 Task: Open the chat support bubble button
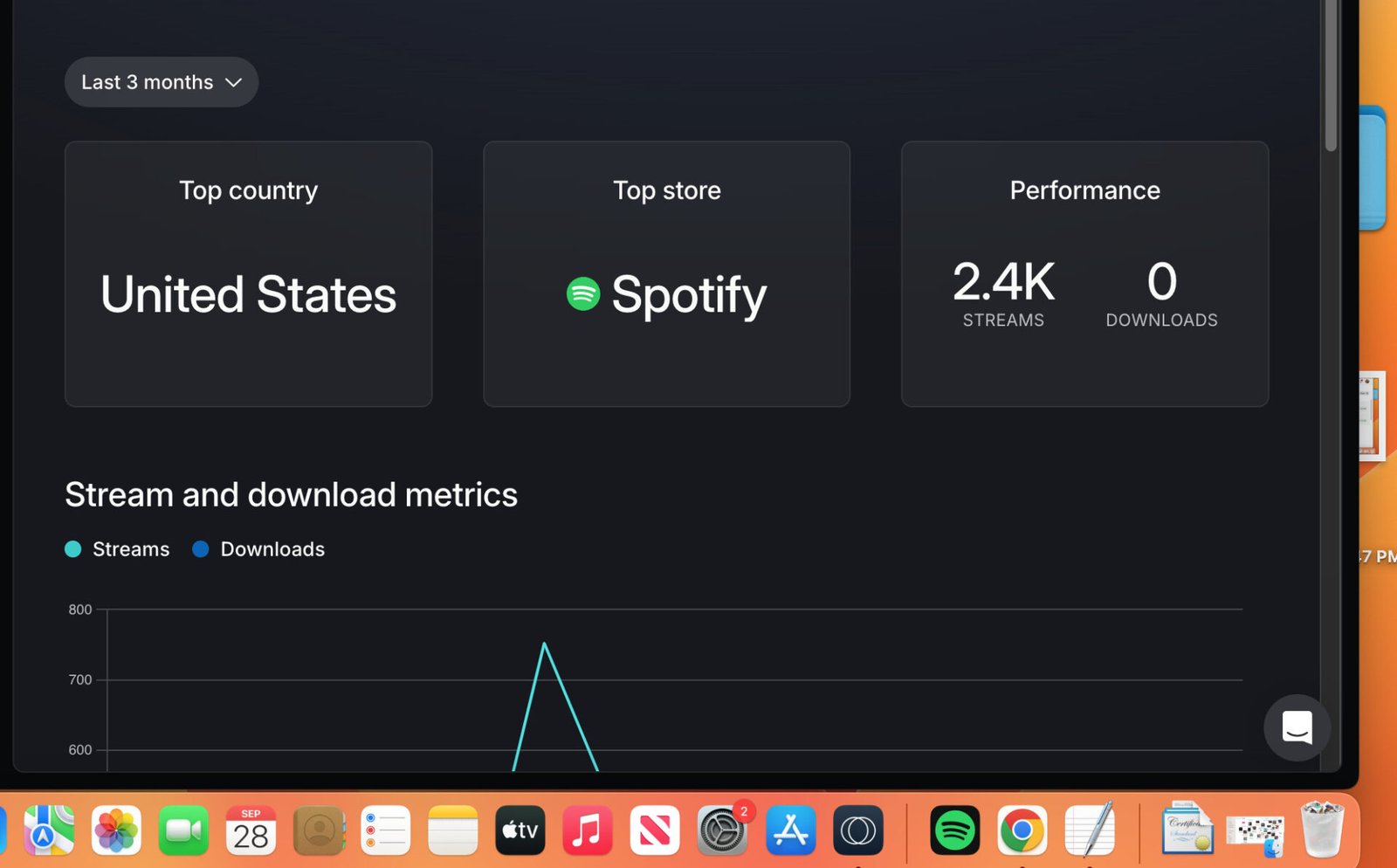point(1297,727)
